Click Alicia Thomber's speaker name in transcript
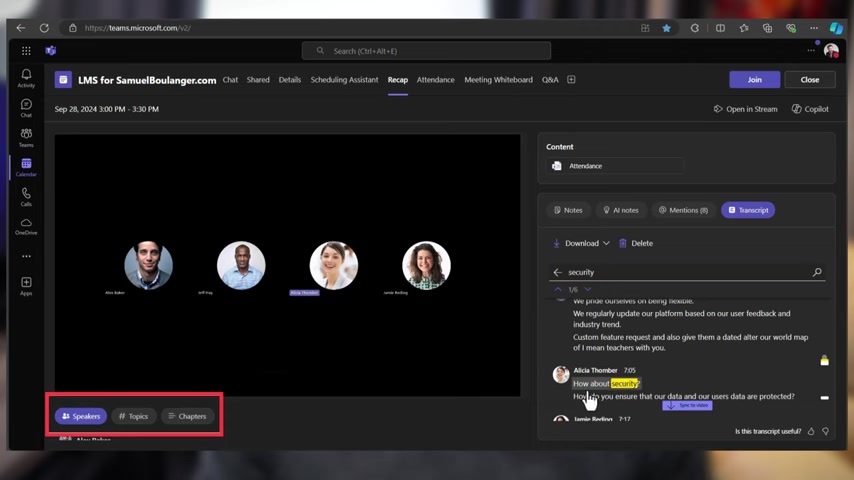This screenshot has height=480, width=854. point(595,370)
